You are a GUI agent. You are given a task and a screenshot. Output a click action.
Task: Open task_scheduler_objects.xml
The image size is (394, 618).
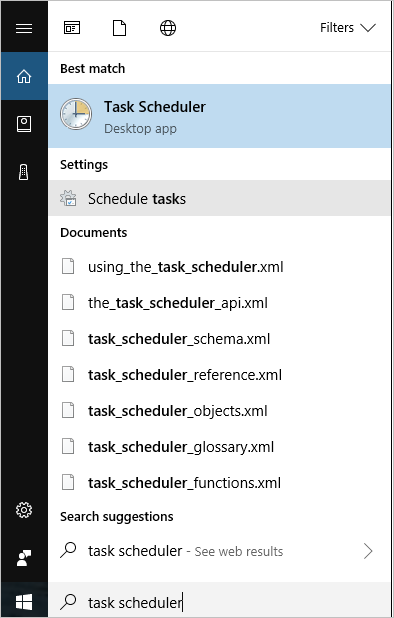[219, 411]
